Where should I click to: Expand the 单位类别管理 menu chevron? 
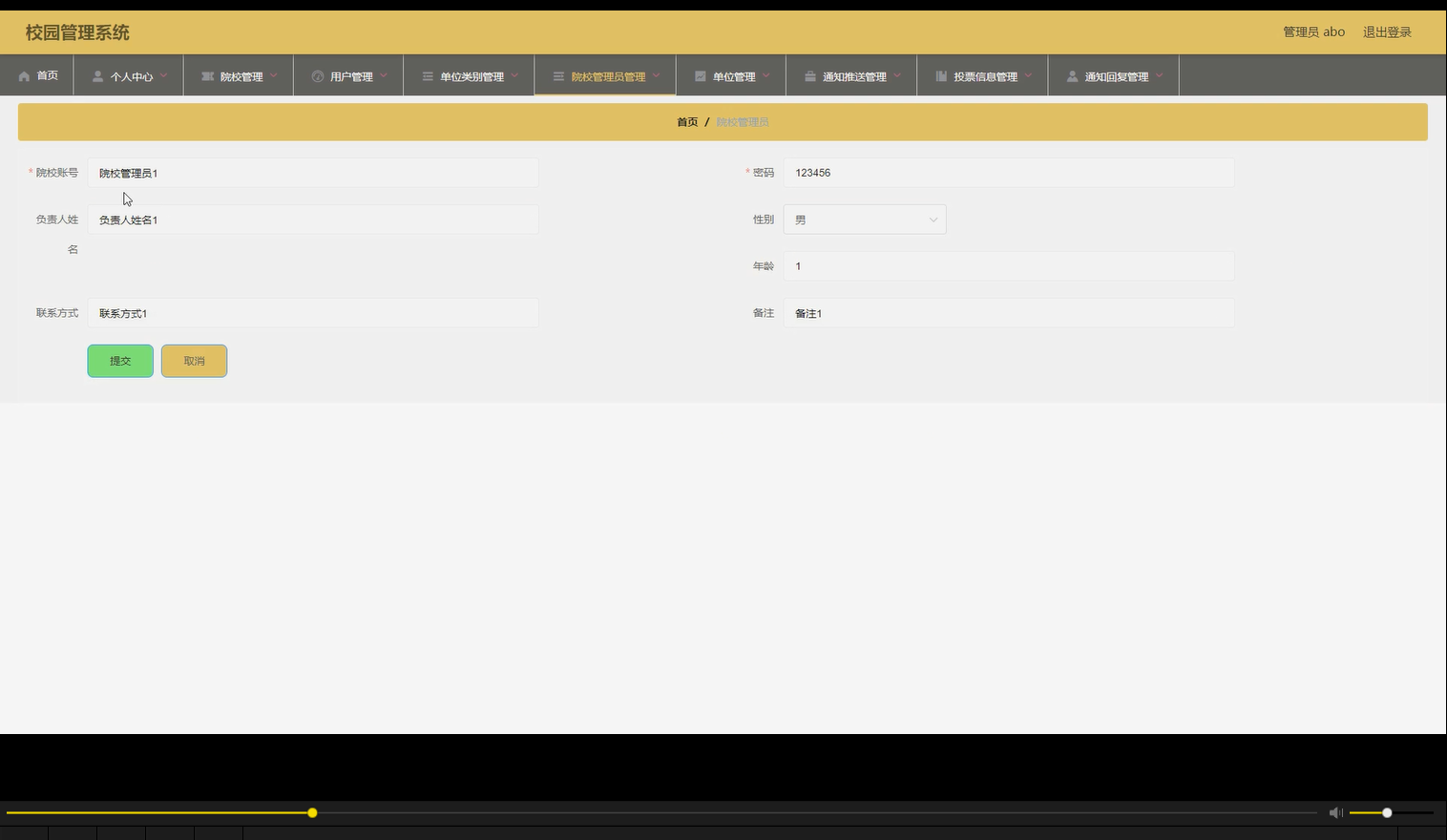(x=514, y=75)
